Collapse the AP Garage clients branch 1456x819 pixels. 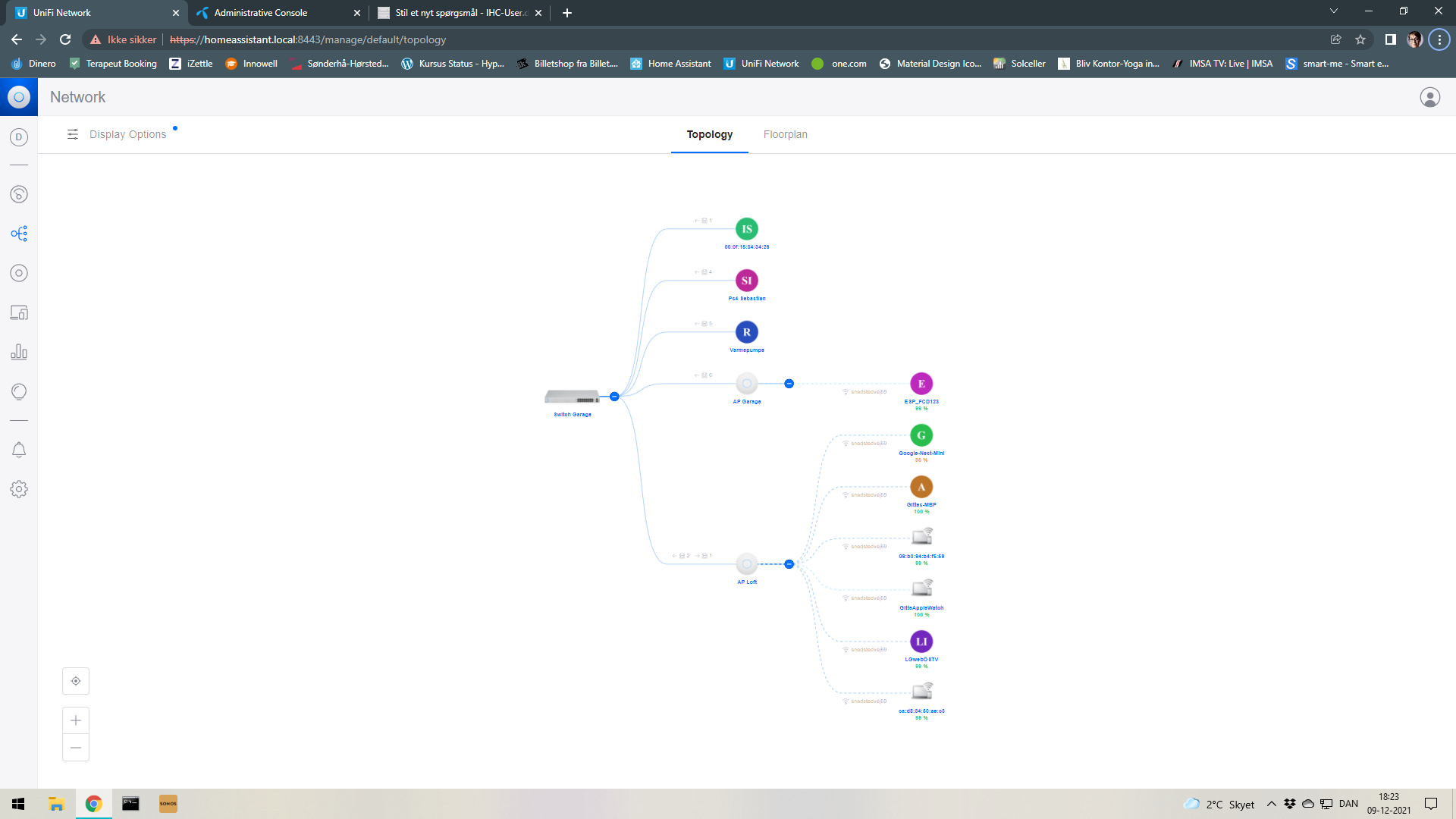789,384
